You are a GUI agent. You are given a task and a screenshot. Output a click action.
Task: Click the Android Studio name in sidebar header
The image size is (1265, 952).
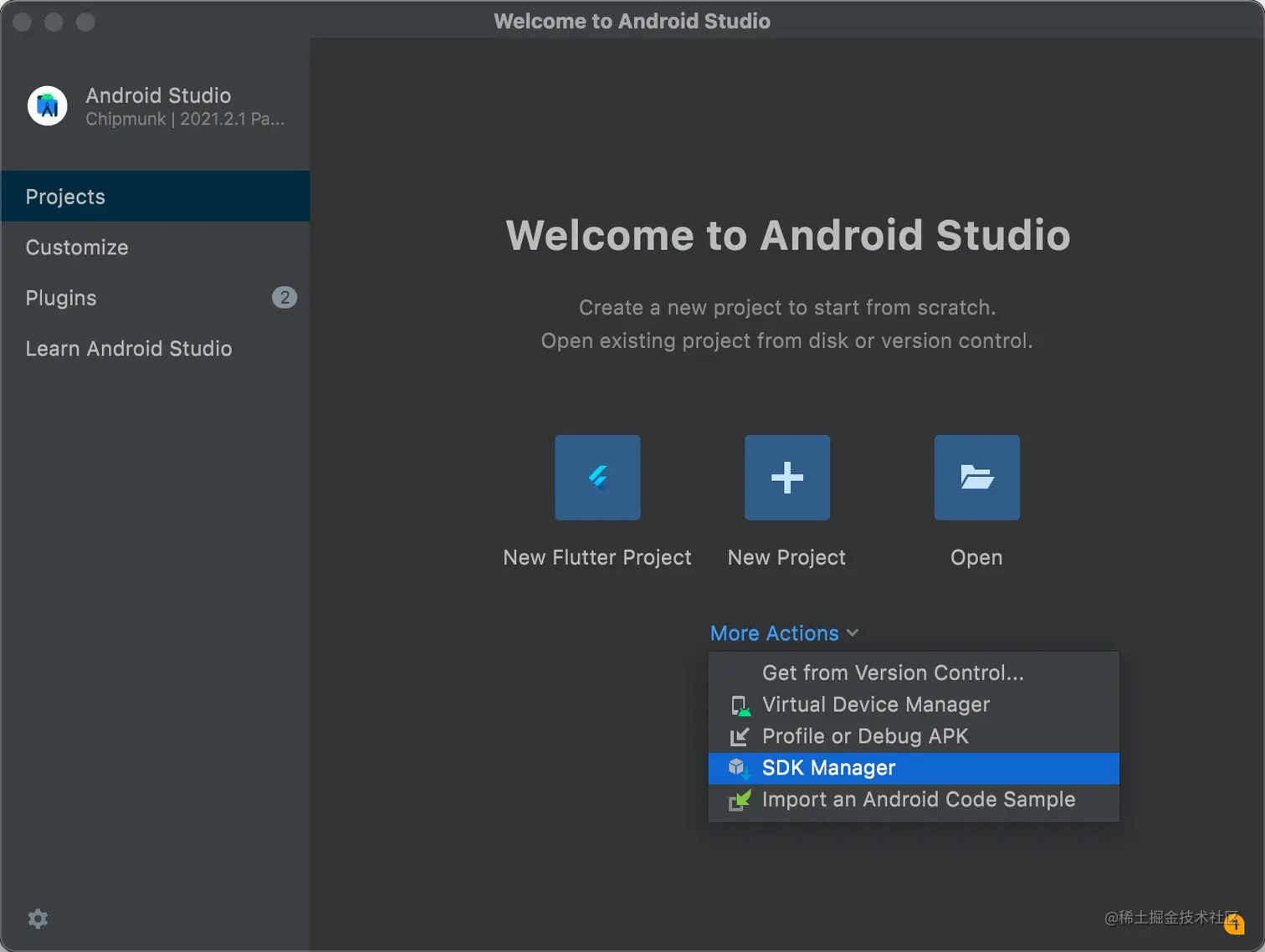click(158, 95)
